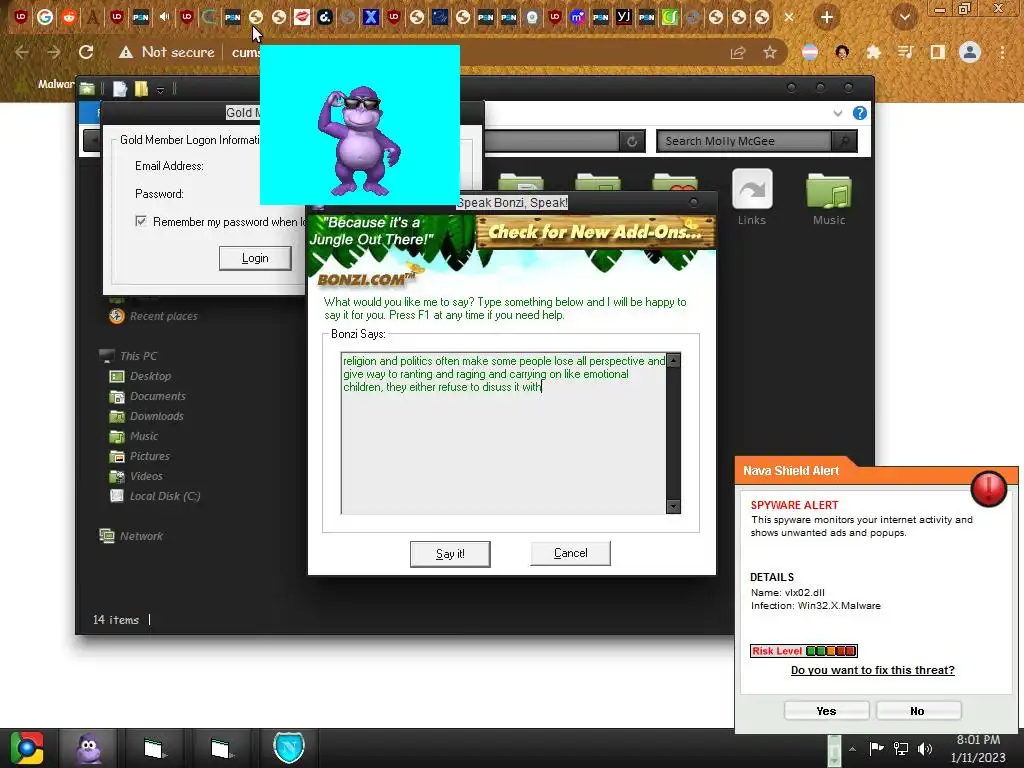The width and height of the screenshot is (1024, 768).
Task: Open the quick access toolbar dropdown
Action: 160,90
